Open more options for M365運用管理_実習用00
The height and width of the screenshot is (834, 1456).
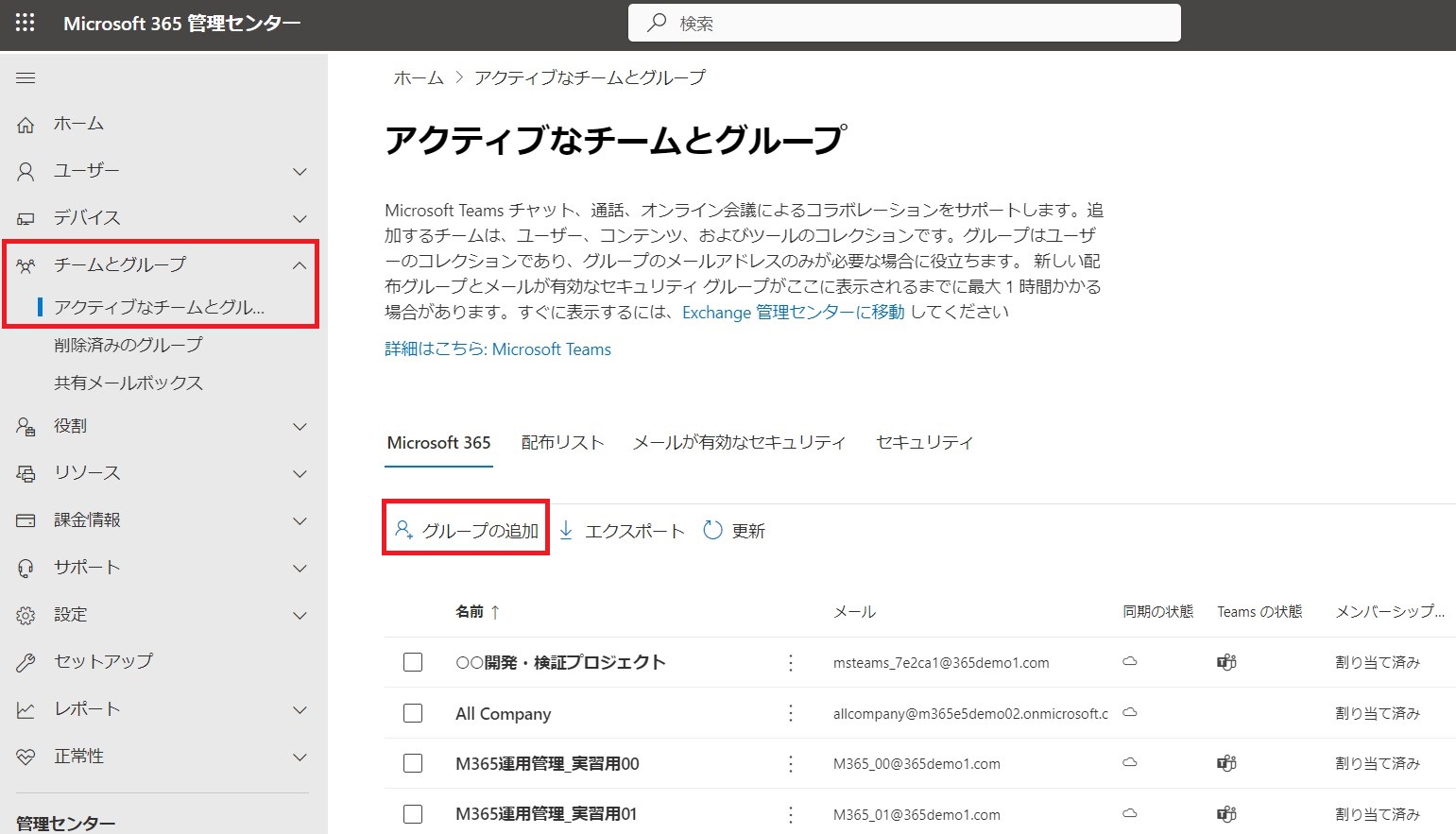click(791, 763)
